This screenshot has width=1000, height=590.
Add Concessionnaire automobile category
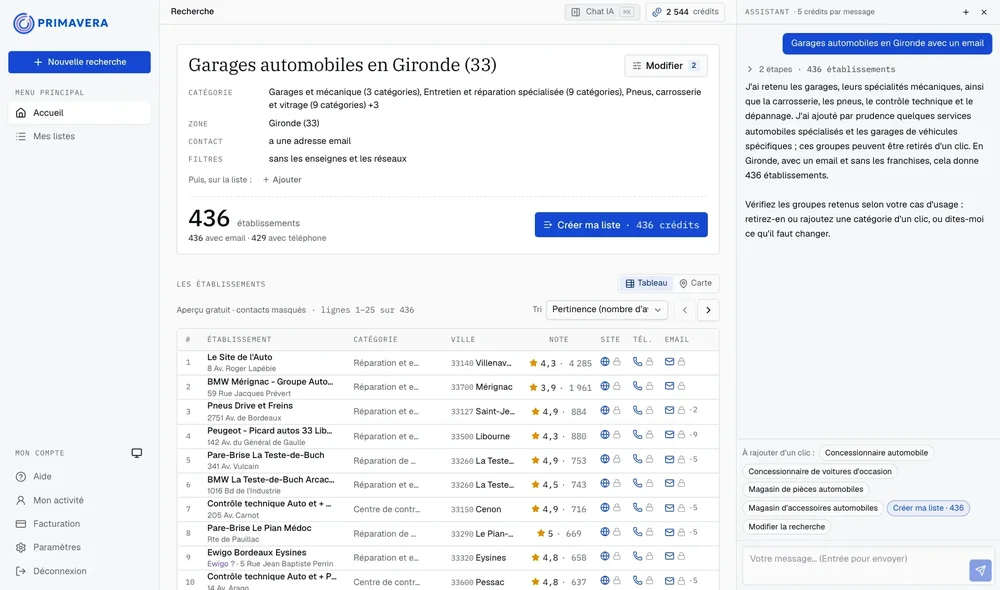click(x=876, y=453)
